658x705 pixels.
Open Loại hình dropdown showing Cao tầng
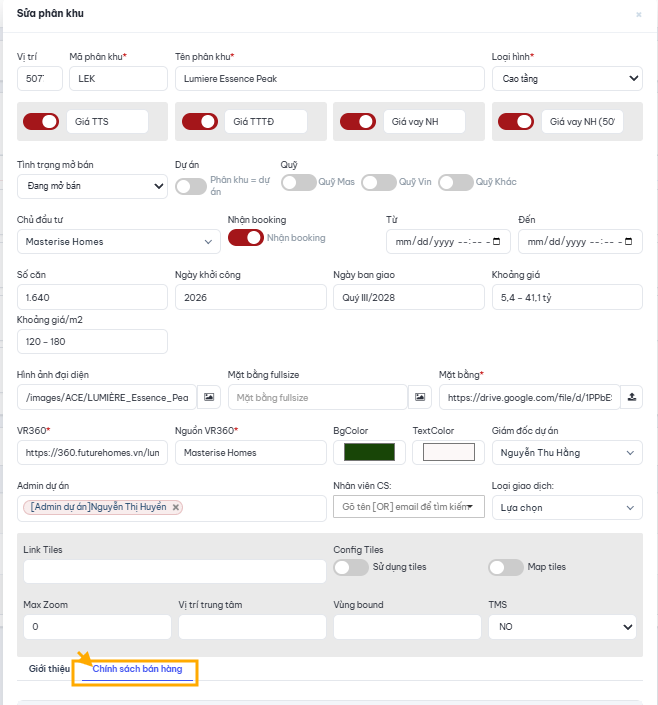click(567, 79)
